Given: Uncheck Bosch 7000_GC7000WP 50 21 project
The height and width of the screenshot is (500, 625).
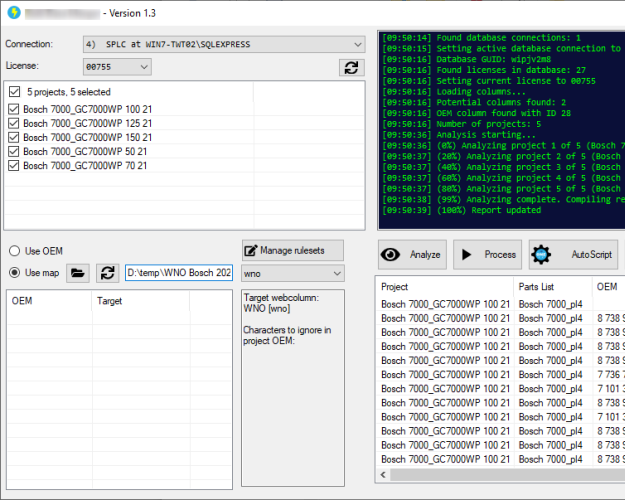Looking at the screenshot, I should 13,151.
